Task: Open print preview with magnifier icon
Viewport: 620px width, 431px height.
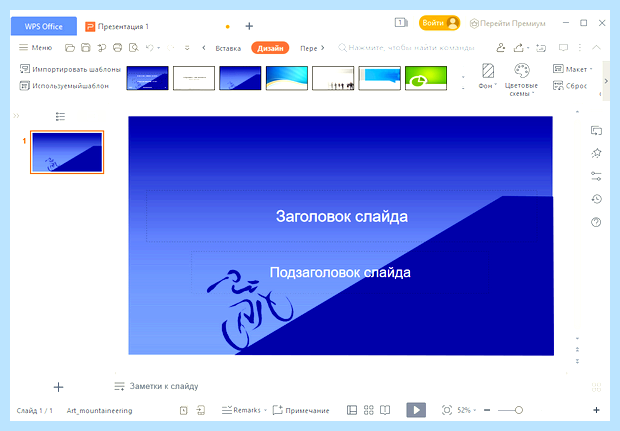Action: (134, 48)
